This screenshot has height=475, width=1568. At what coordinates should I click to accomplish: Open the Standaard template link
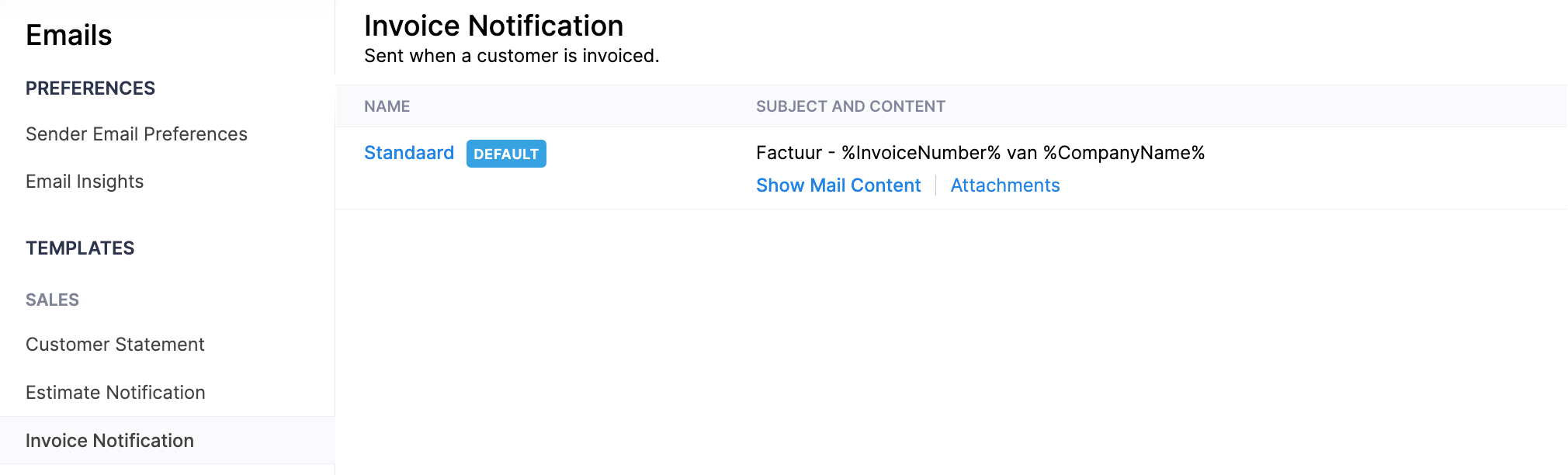pyautogui.click(x=408, y=153)
